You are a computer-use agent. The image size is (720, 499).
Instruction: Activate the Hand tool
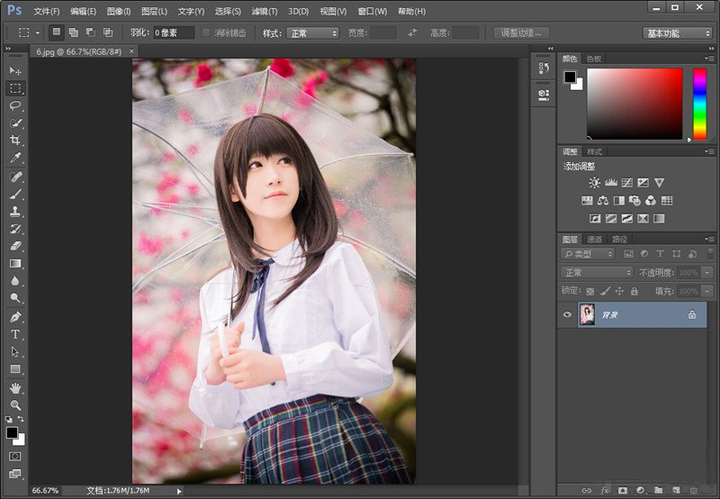click(x=15, y=388)
